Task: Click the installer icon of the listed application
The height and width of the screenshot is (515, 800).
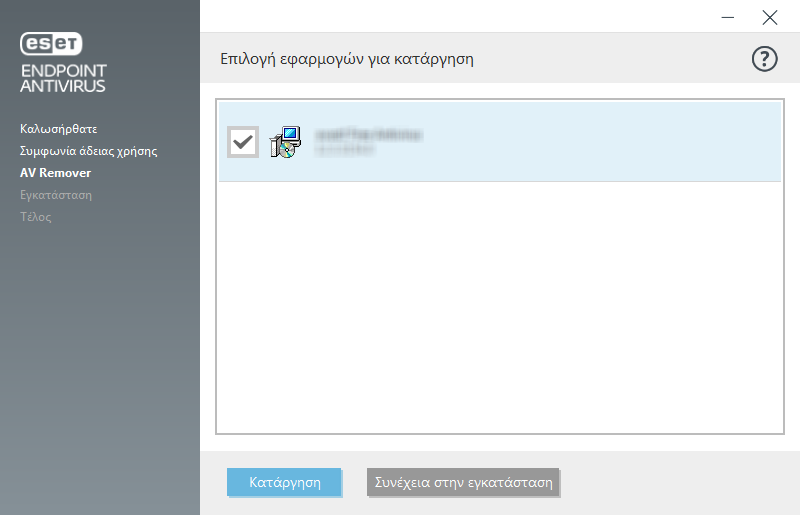Action: click(286, 142)
